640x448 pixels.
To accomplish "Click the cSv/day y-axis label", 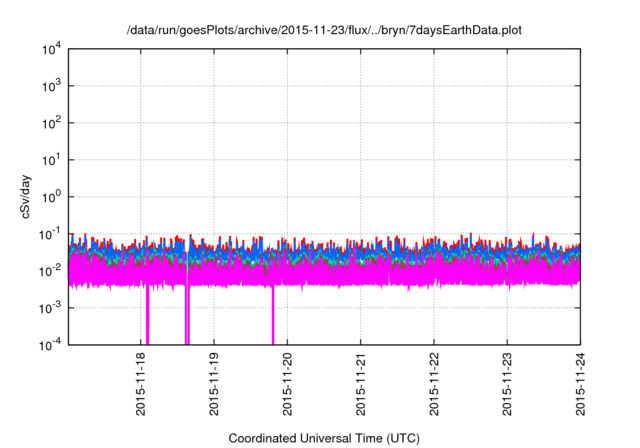I will pyautogui.click(x=25, y=197).
